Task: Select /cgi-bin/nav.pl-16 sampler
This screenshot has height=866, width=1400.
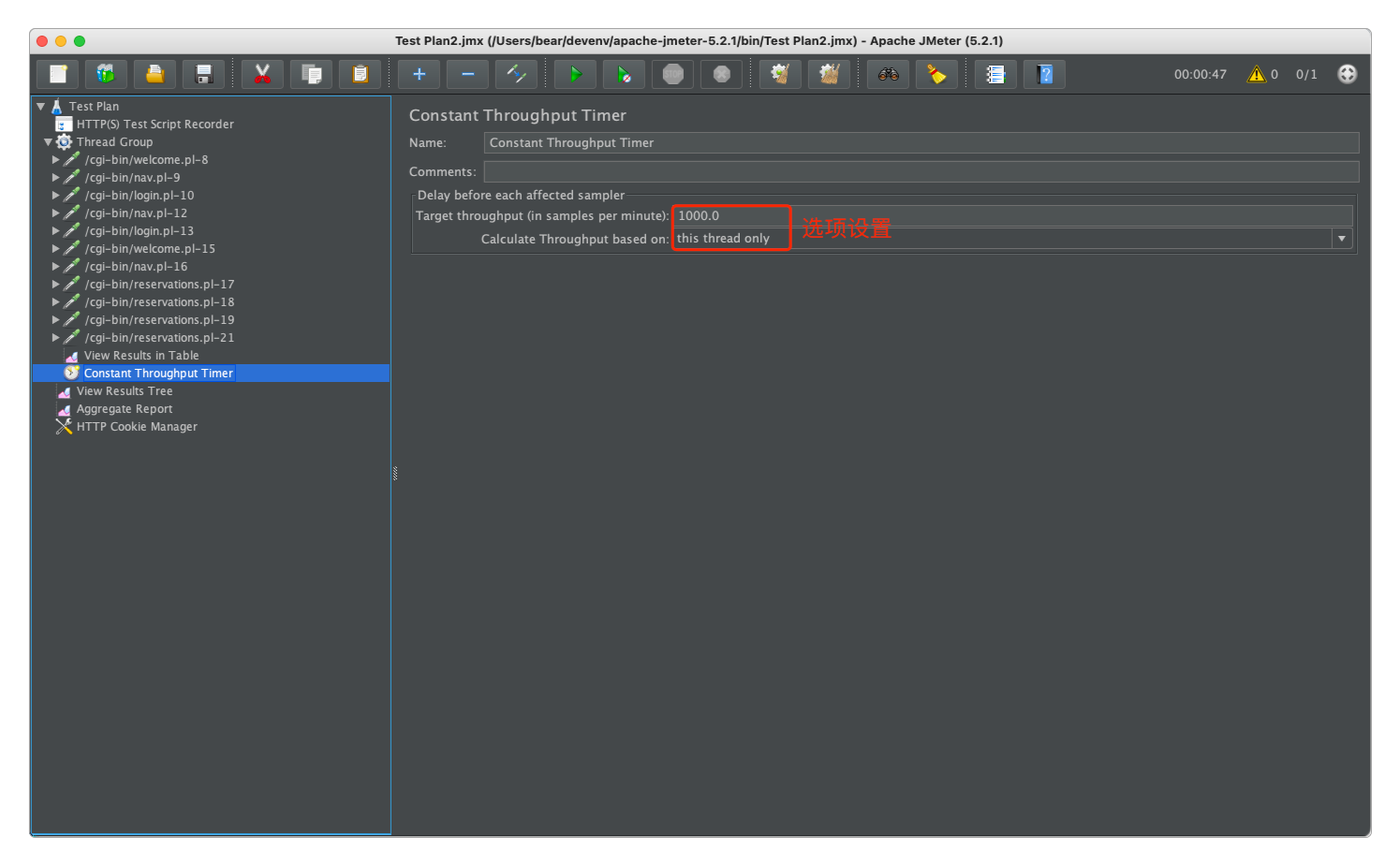Action: 136,267
